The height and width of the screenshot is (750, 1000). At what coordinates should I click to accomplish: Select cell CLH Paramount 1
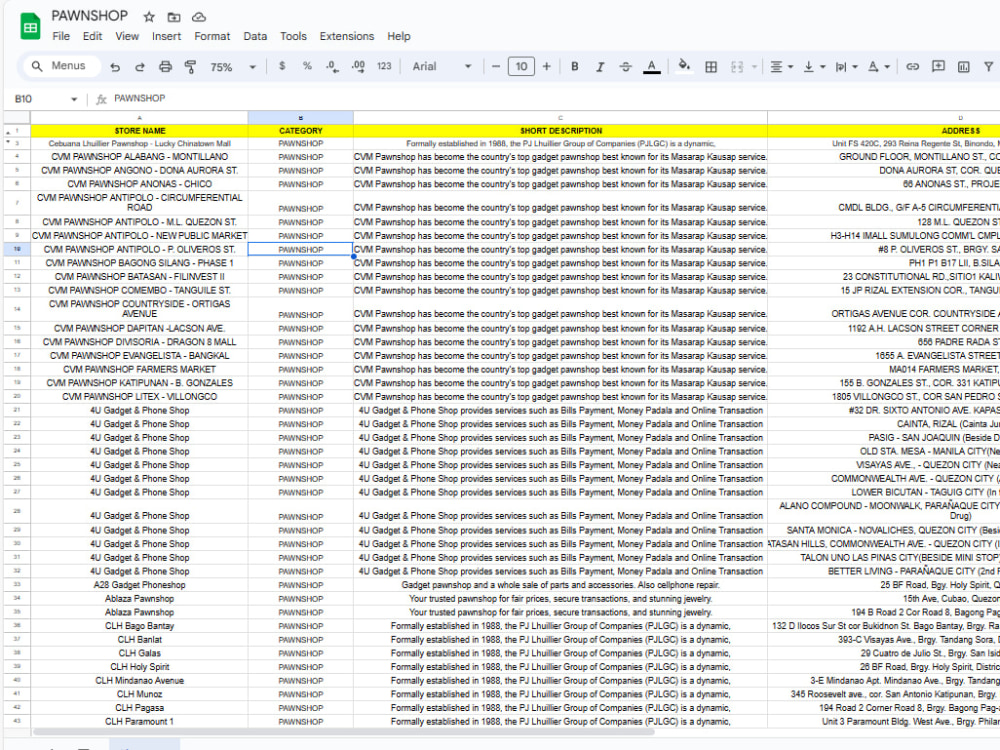[140, 721]
